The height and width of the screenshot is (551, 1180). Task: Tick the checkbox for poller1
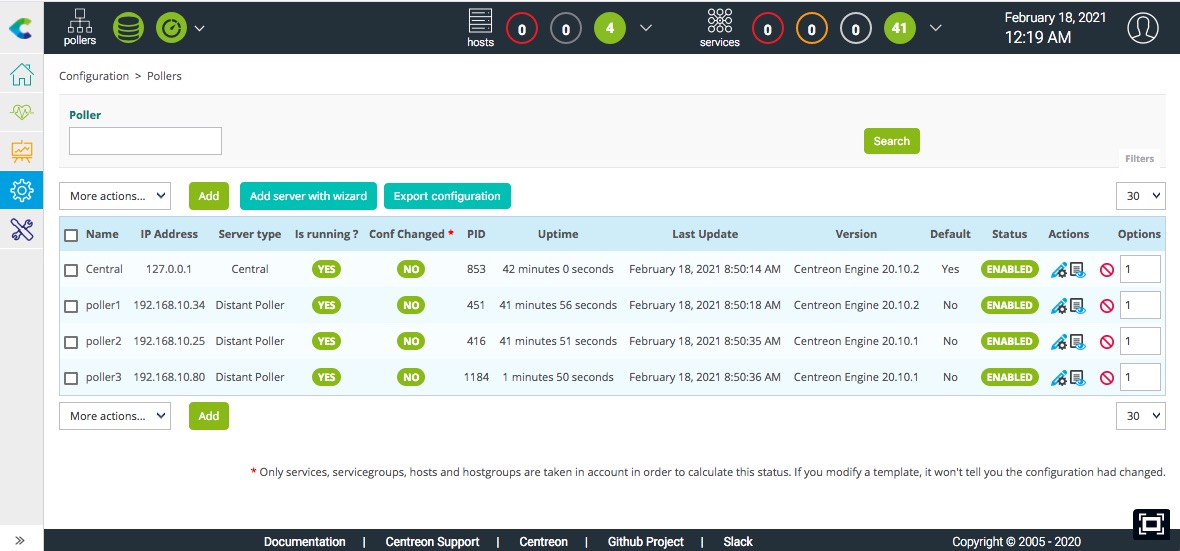(x=71, y=306)
